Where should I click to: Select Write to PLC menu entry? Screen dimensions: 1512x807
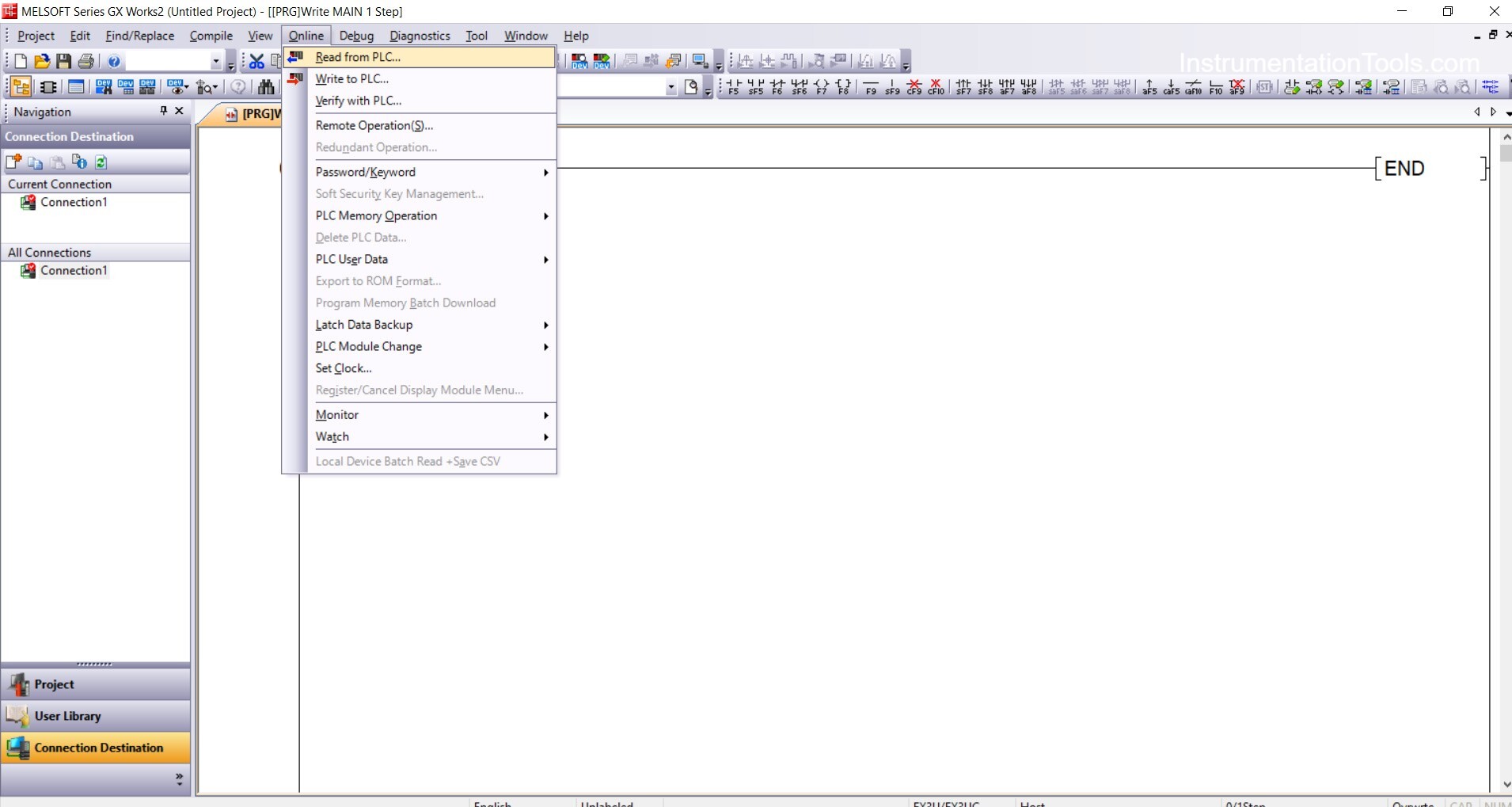420,79
